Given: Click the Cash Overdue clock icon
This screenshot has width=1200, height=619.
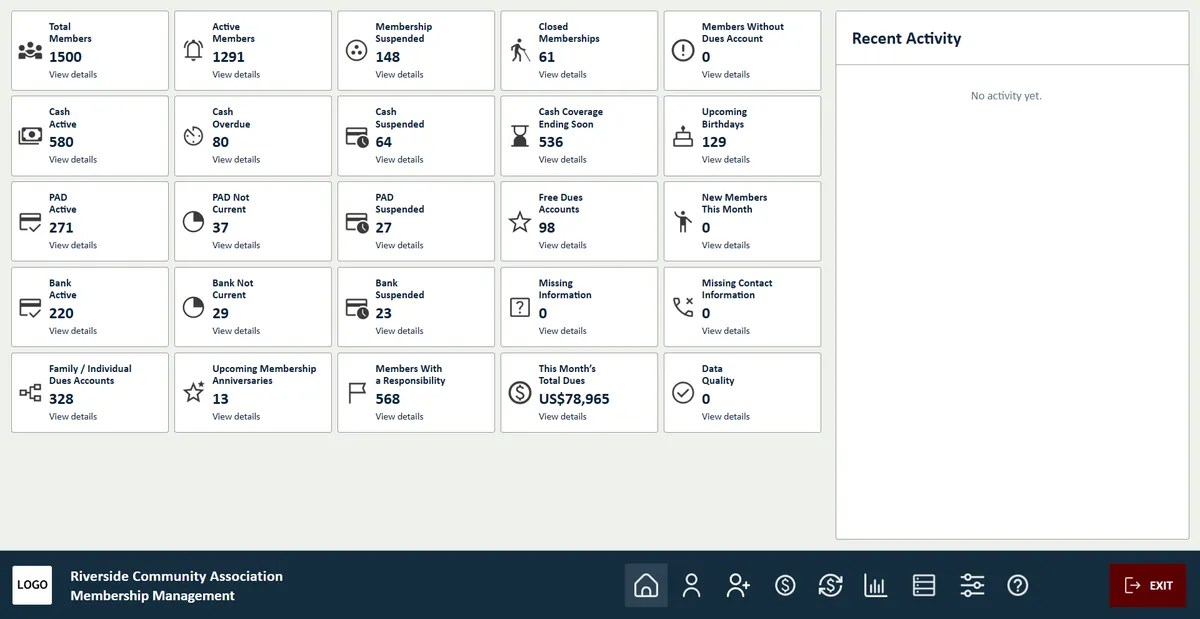Looking at the screenshot, I should click(193, 137).
